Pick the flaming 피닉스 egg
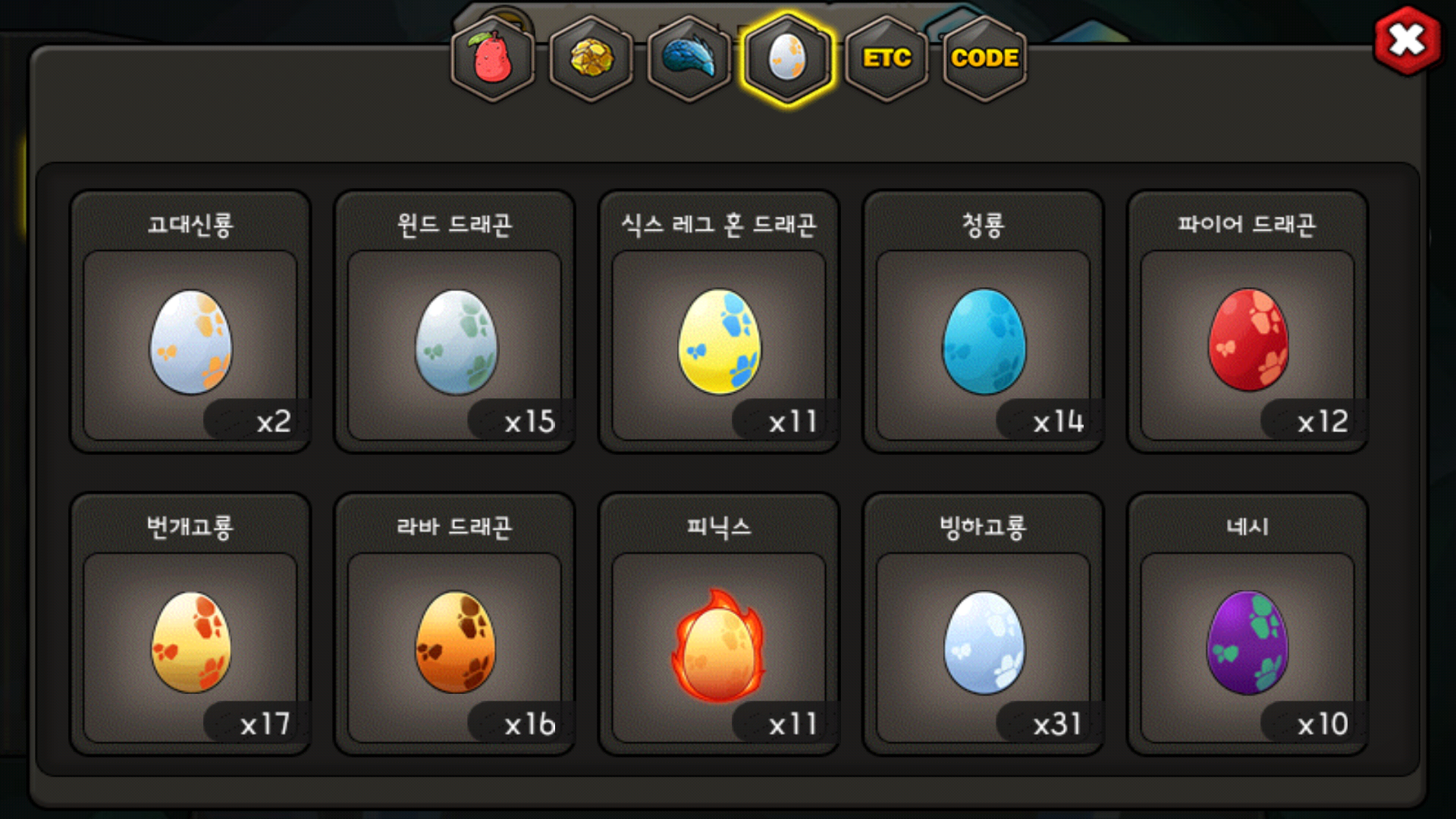The width and height of the screenshot is (1456, 819). pyautogui.click(x=718, y=645)
